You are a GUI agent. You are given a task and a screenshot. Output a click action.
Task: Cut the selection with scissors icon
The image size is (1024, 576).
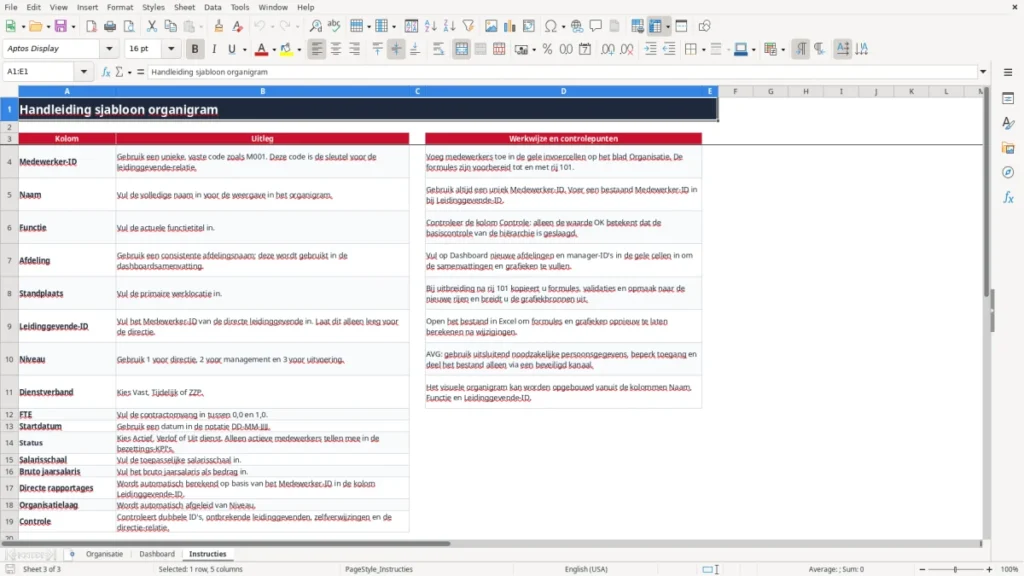click(x=152, y=26)
